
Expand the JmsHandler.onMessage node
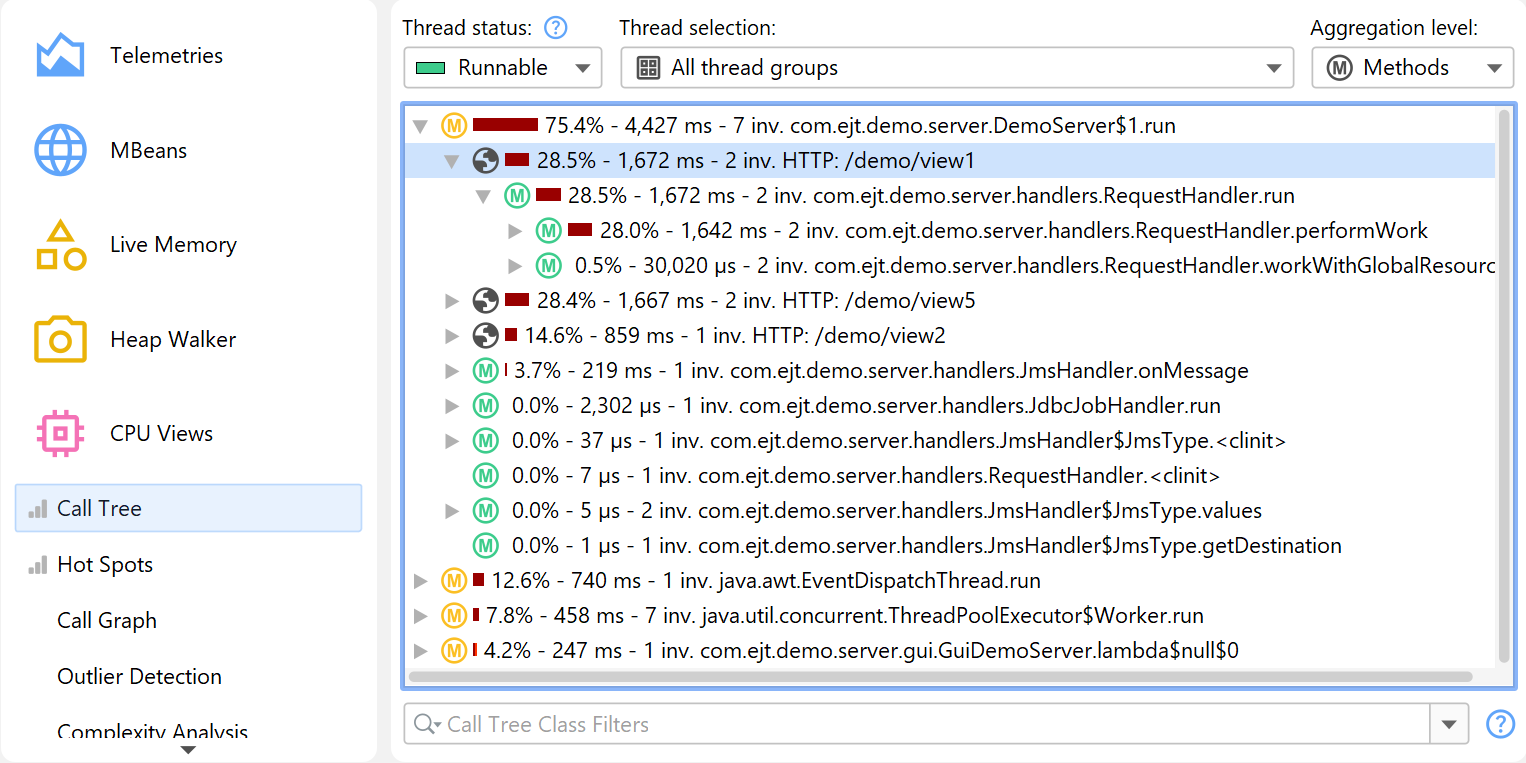(x=453, y=371)
